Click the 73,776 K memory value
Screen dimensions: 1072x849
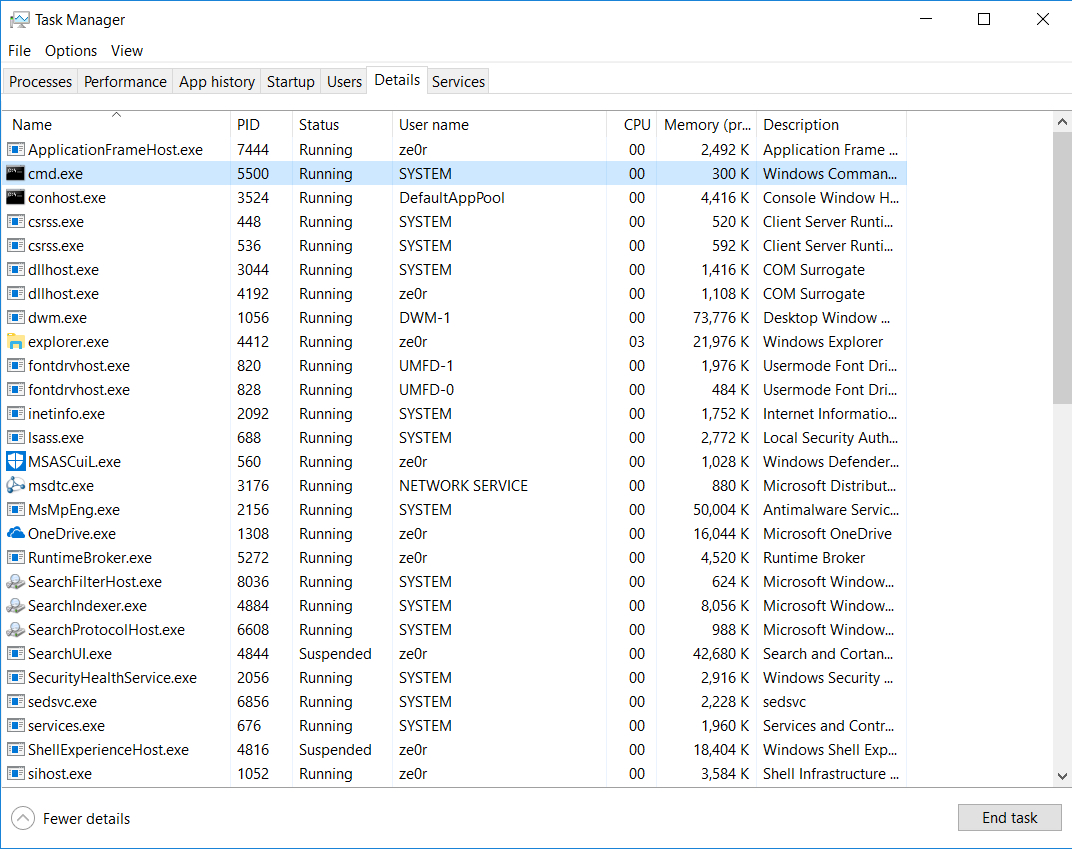click(721, 318)
